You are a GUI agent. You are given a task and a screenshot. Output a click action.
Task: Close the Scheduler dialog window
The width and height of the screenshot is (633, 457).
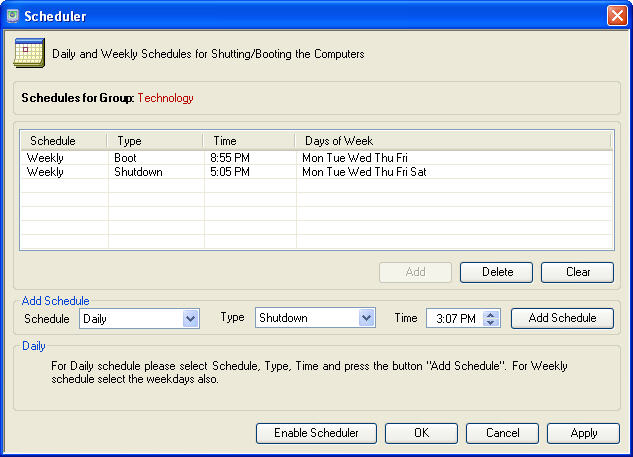(x=616, y=16)
